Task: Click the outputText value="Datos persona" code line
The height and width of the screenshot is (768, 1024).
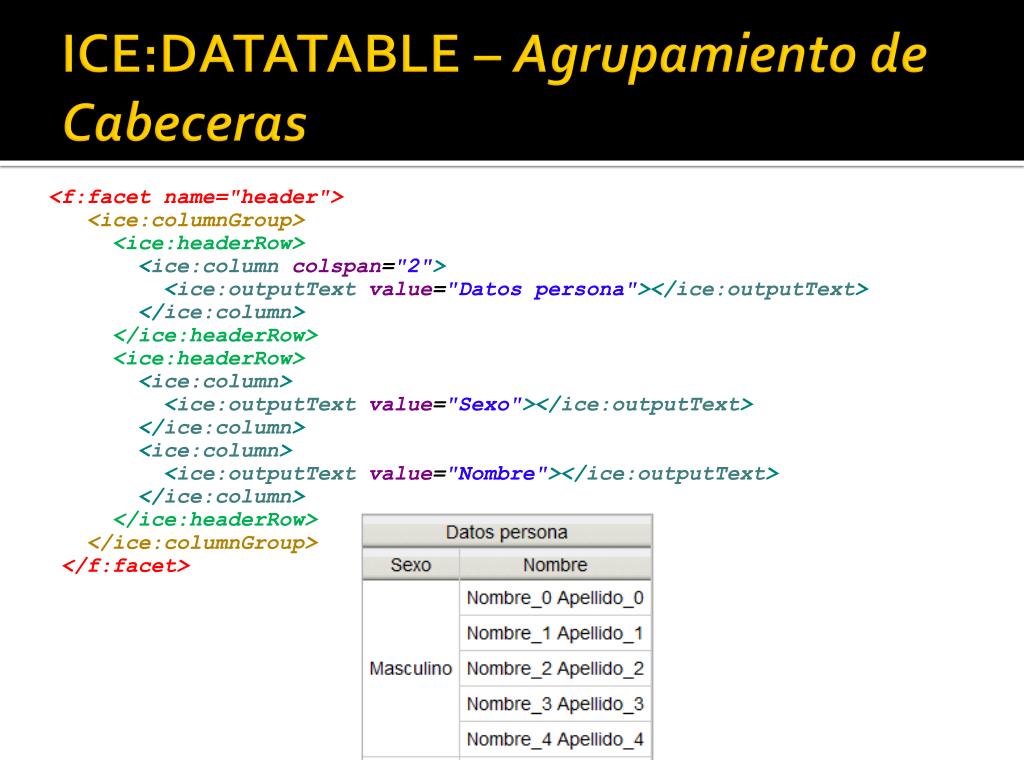Action: (x=517, y=289)
